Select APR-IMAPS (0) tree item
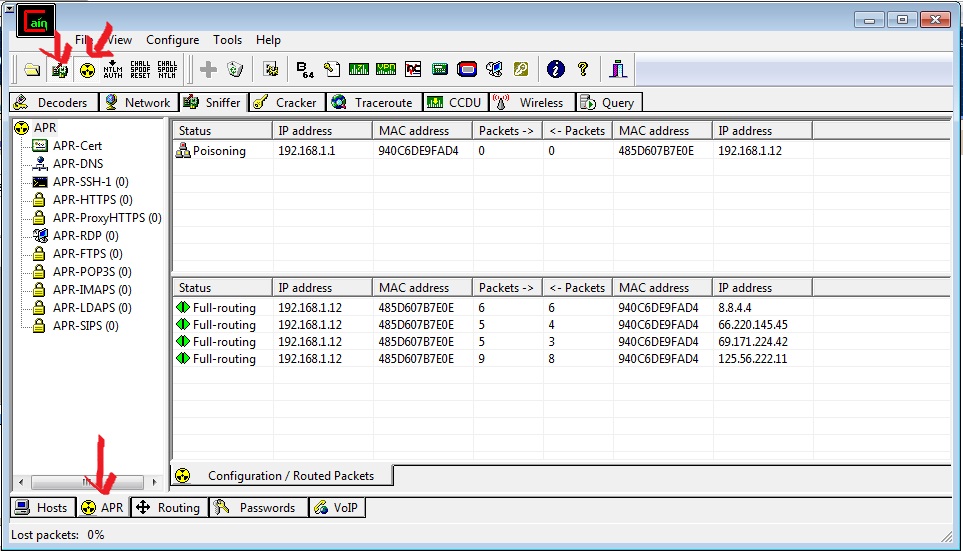Image resolution: width=963 pixels, height=551 pixels. tap(92, 290)
